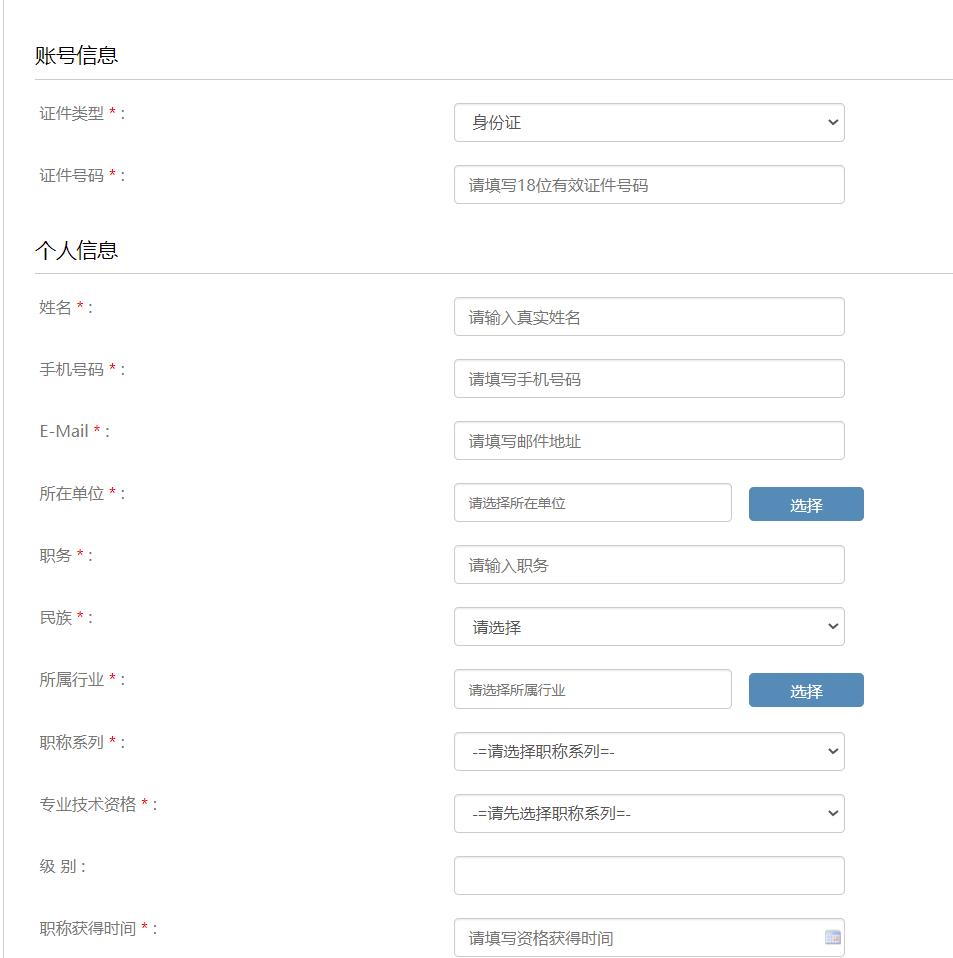Click the 请填写资格获得时间 date field
This screenshot has height=958, width=953.
click(636, 938)
